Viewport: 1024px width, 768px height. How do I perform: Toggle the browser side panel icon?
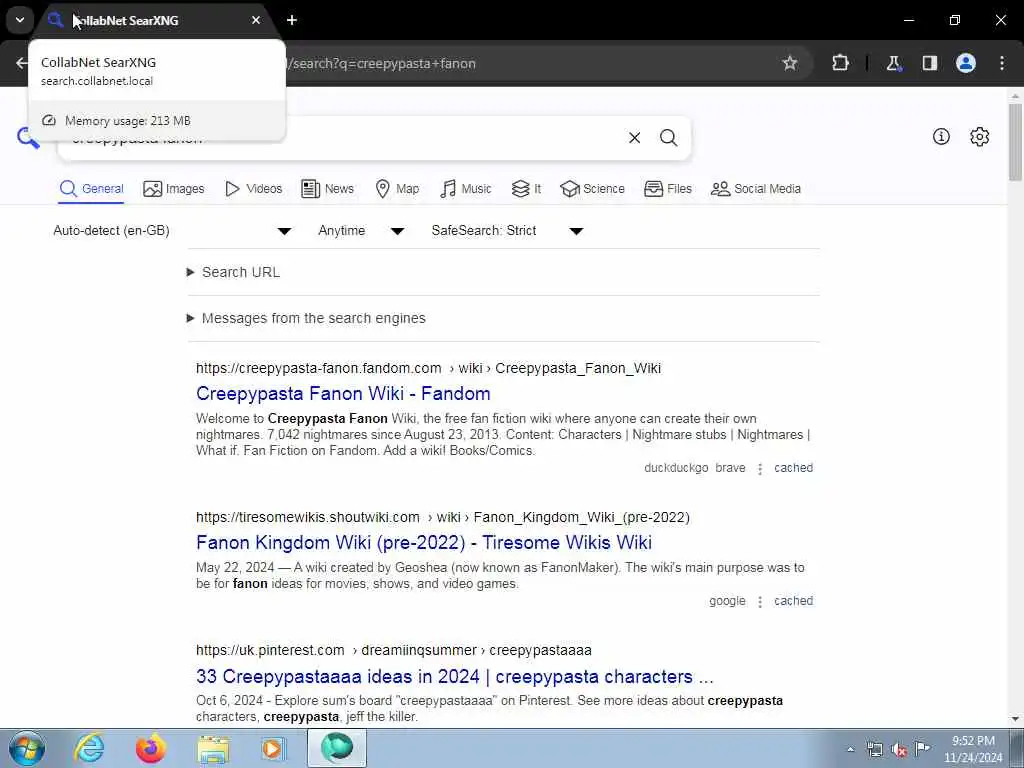click(929, 63)
